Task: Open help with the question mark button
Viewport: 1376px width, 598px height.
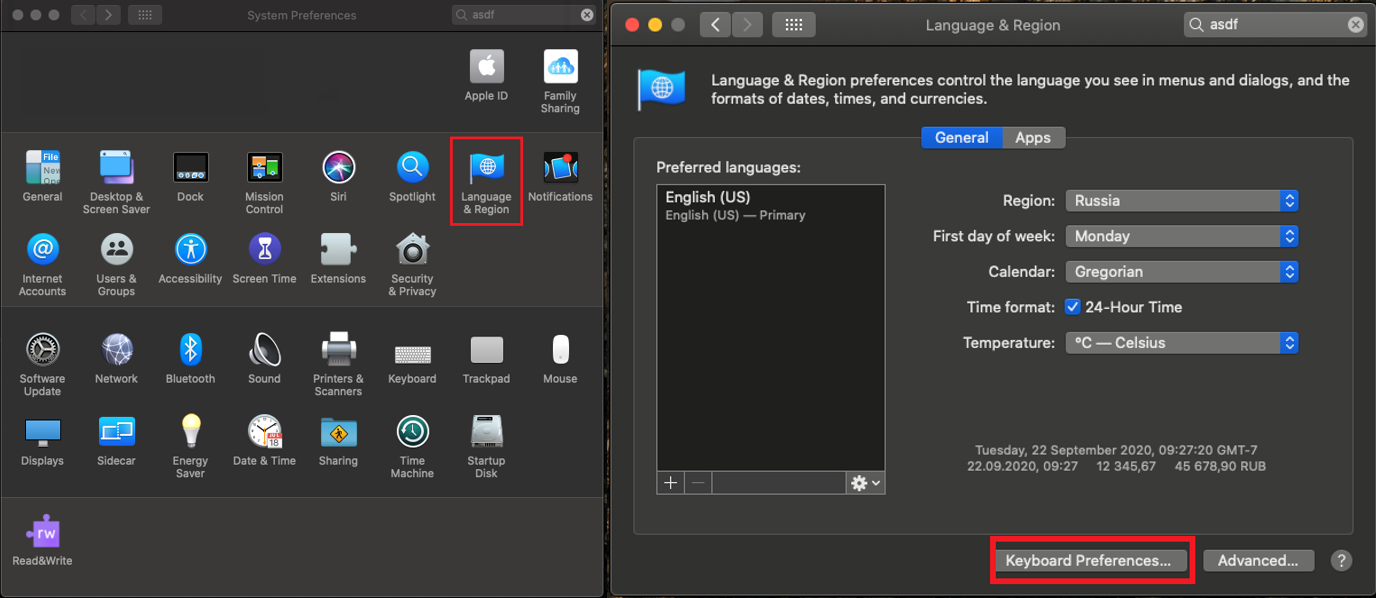Action: click(x=1342, y=561)
